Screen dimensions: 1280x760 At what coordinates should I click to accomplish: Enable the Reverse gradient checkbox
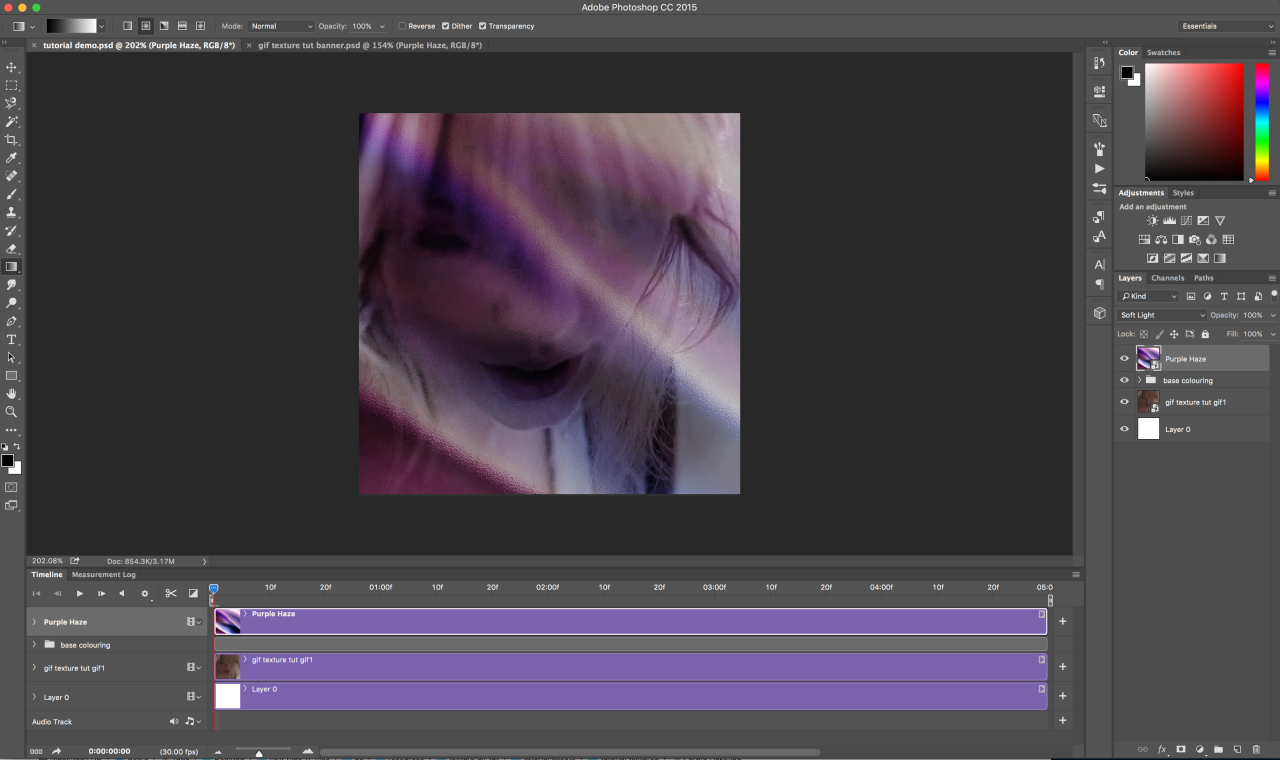click(402, 26)
